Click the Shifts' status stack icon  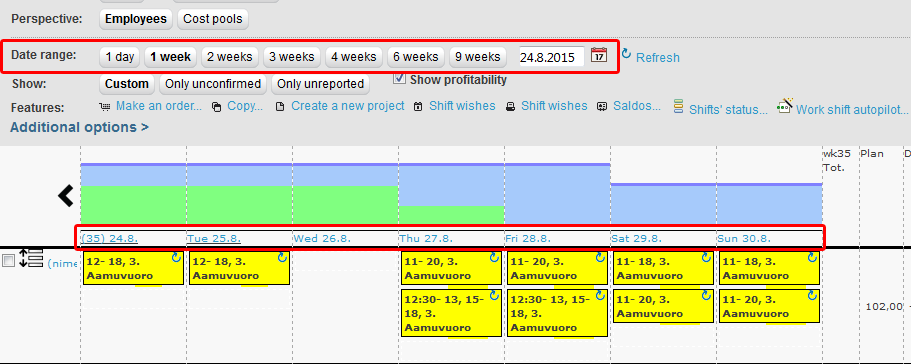[678, 106]
